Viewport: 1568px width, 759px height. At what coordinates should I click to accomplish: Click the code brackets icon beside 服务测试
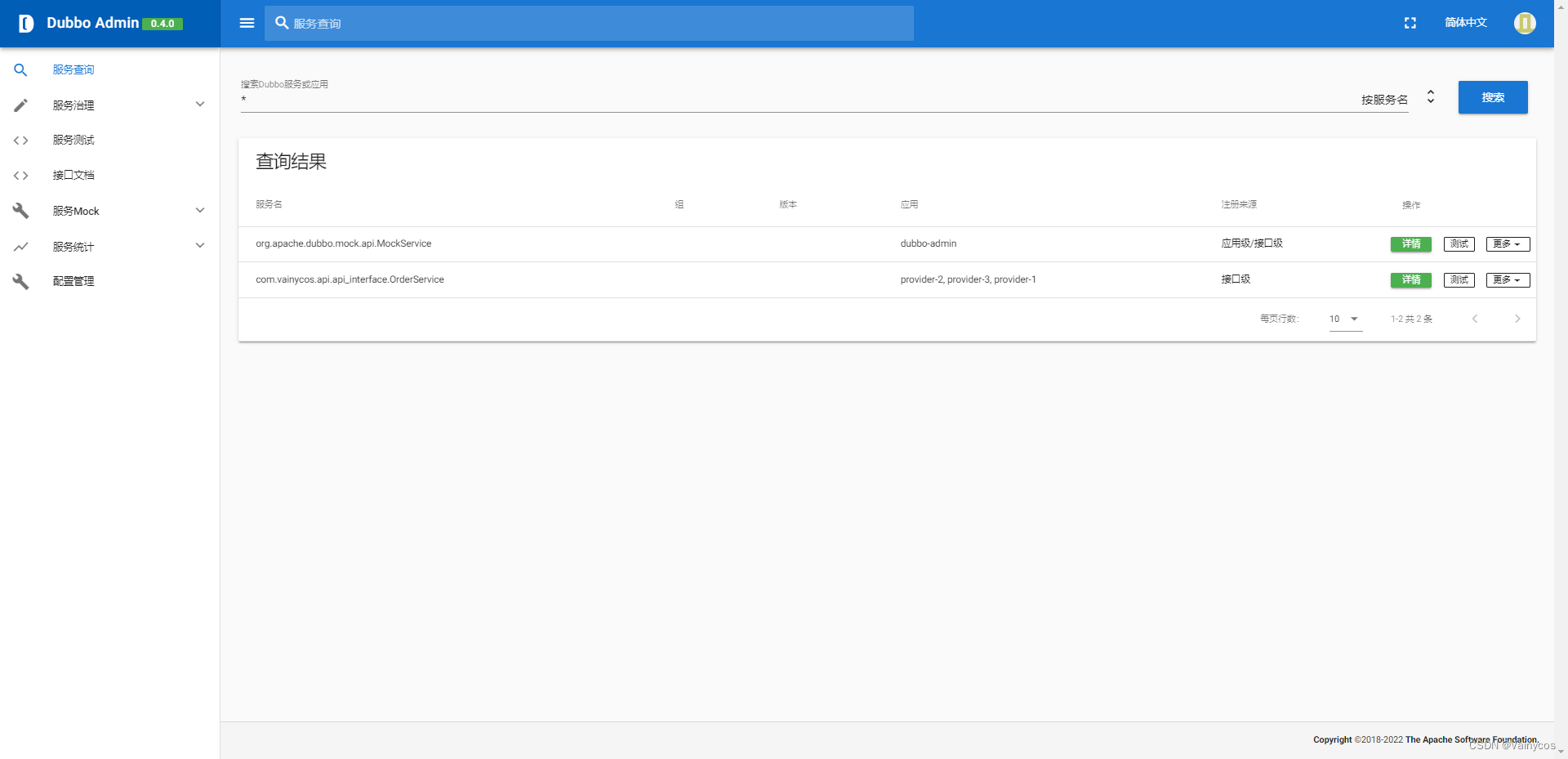tap(20, 141)
